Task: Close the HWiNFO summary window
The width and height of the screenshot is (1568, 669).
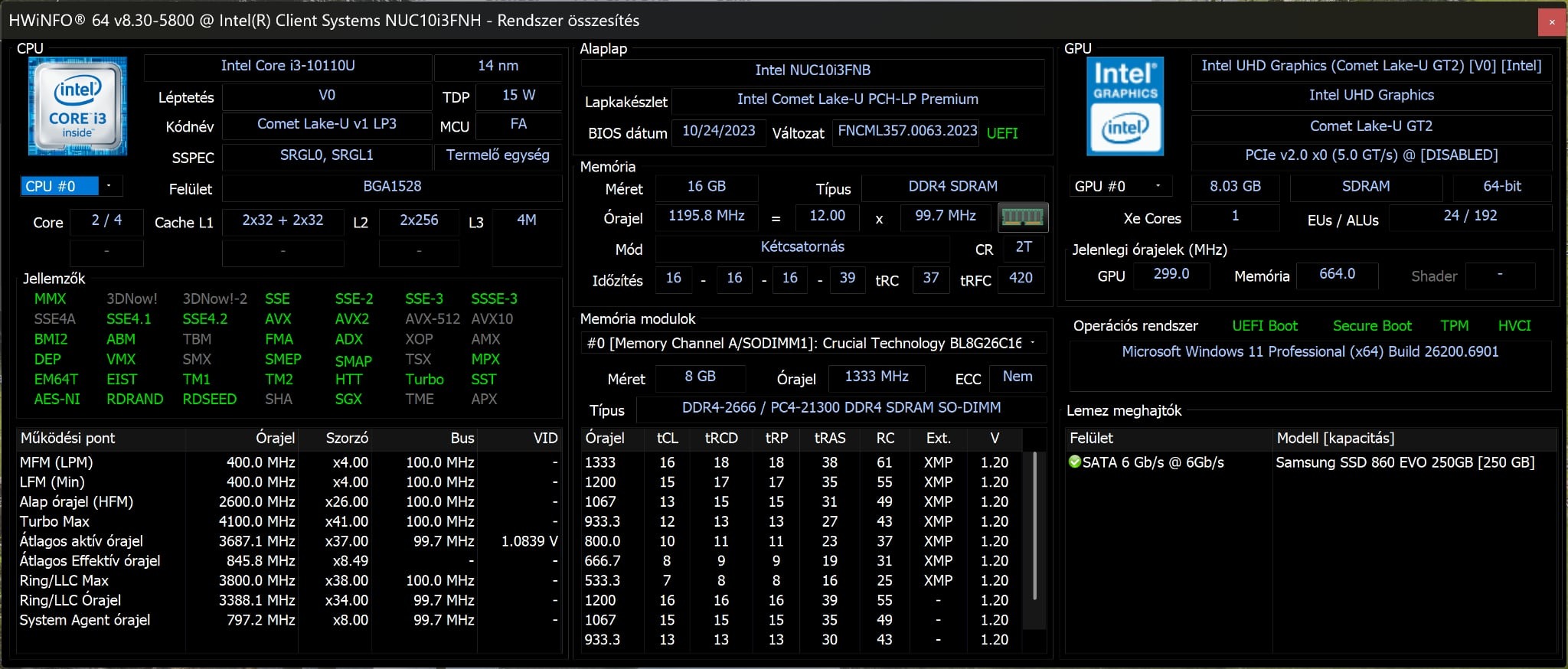Action: (x=1552, y=21)
